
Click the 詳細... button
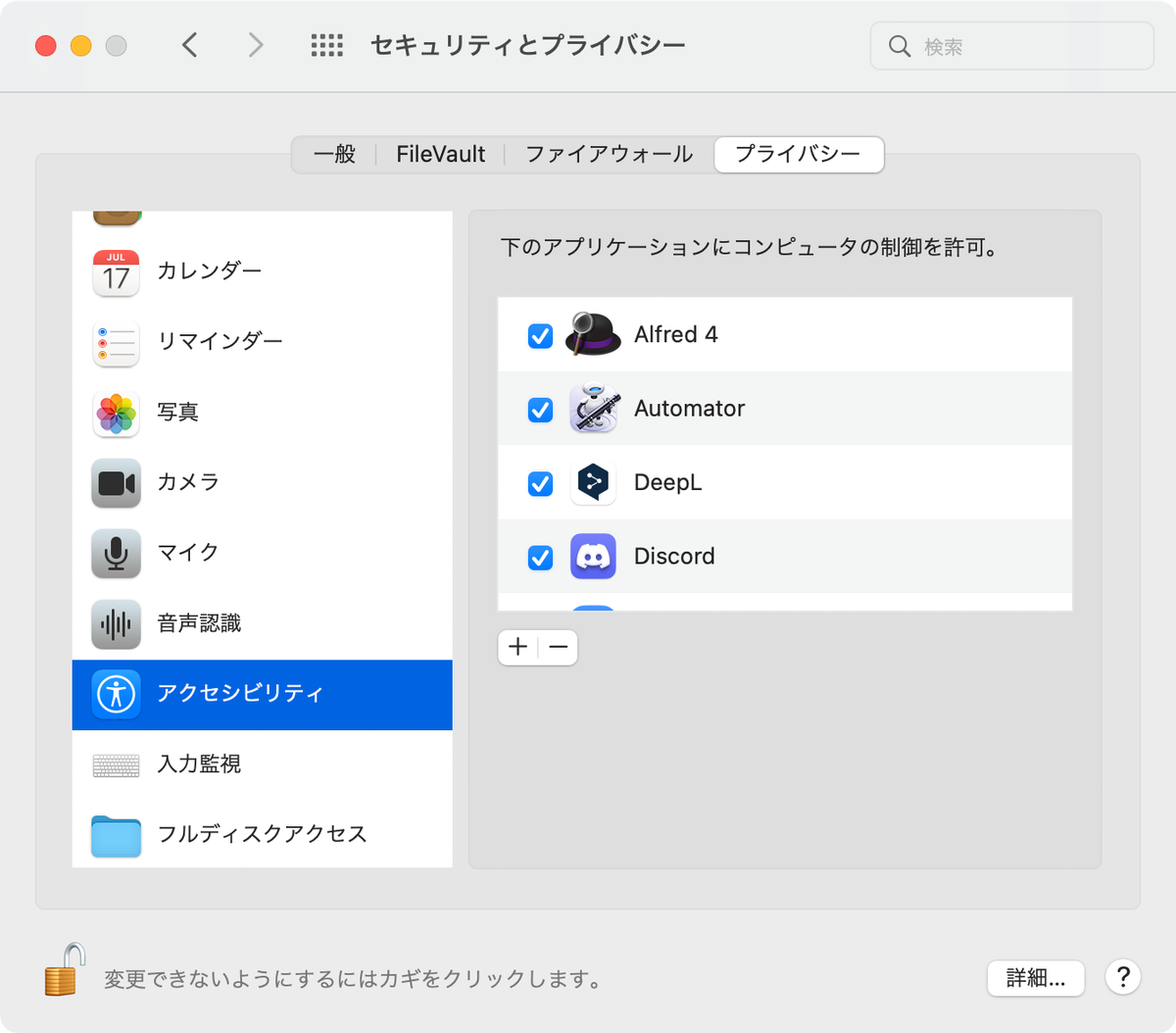[1035, 978]
